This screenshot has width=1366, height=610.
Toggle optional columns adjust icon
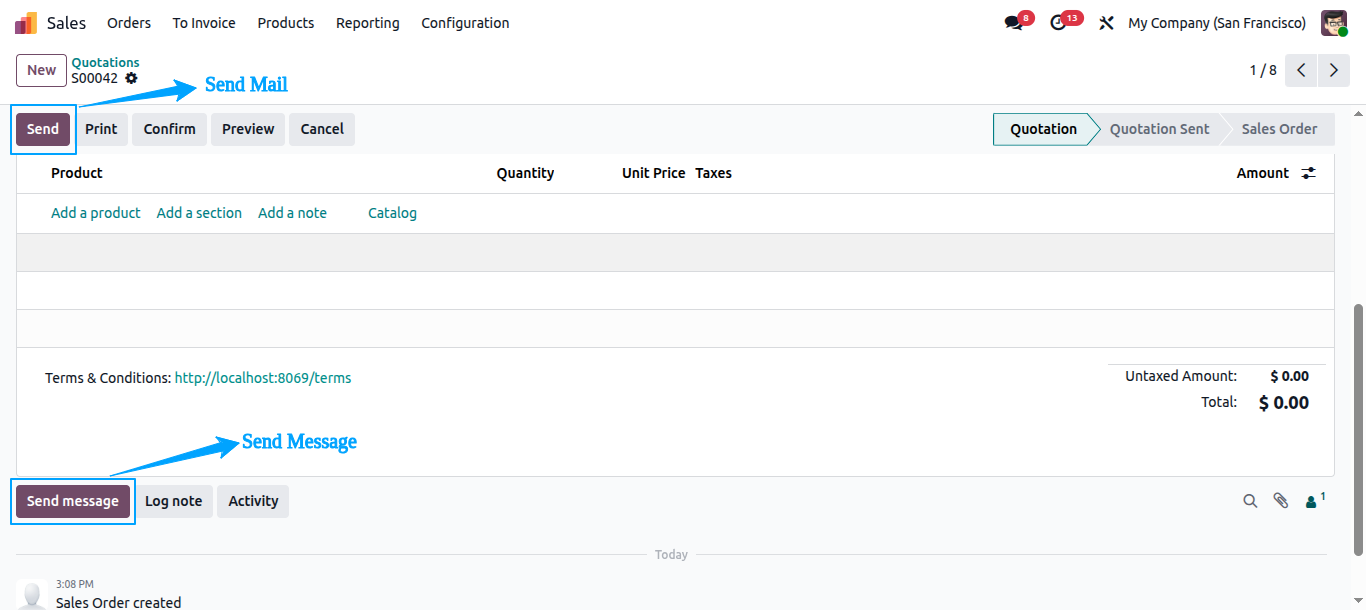[x=1308, y=173]
